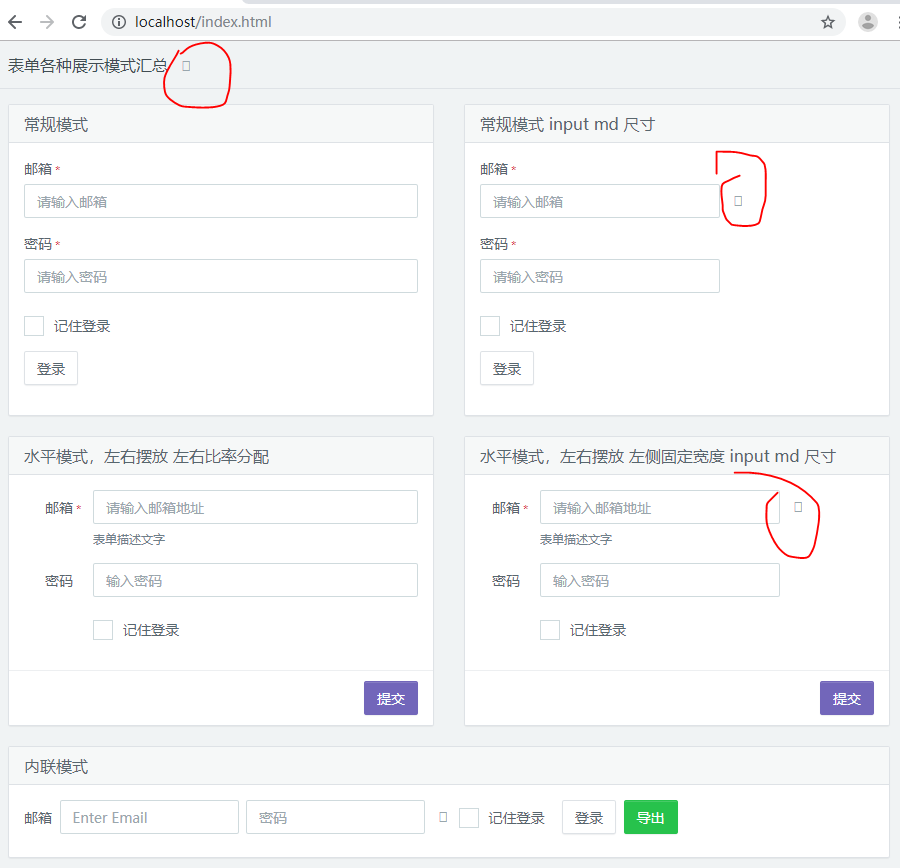Click the small icon right of md-size 邮箱 input
The width and height of the screenshot is (900, 868).
[738, 201]
